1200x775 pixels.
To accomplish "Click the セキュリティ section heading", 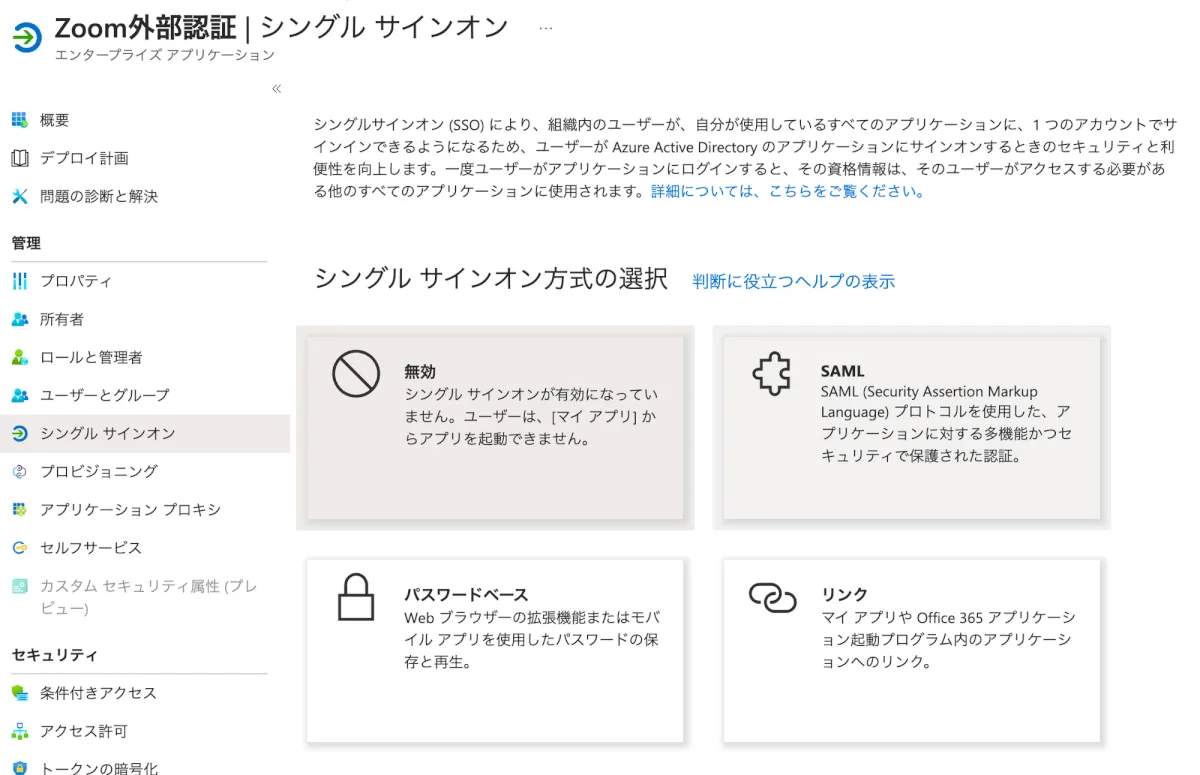I will point(55,655).
